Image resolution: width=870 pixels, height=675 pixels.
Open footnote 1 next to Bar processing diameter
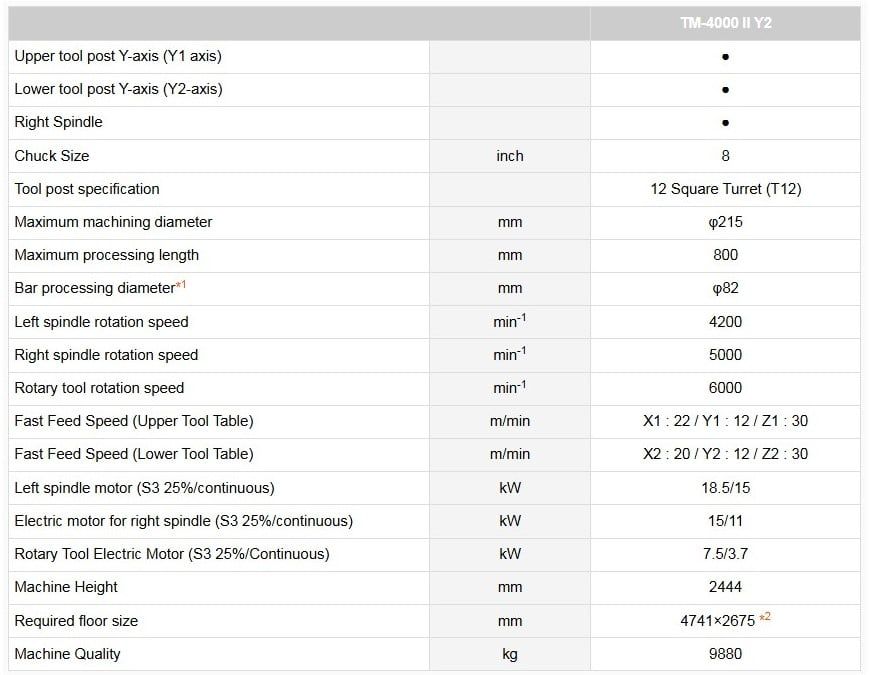pos(181,286)
